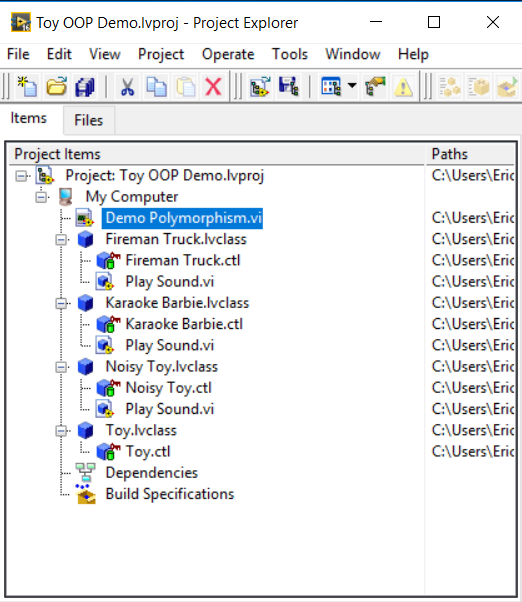Select Play Sound.vi under Karaoke Barbie

(170, 346)
